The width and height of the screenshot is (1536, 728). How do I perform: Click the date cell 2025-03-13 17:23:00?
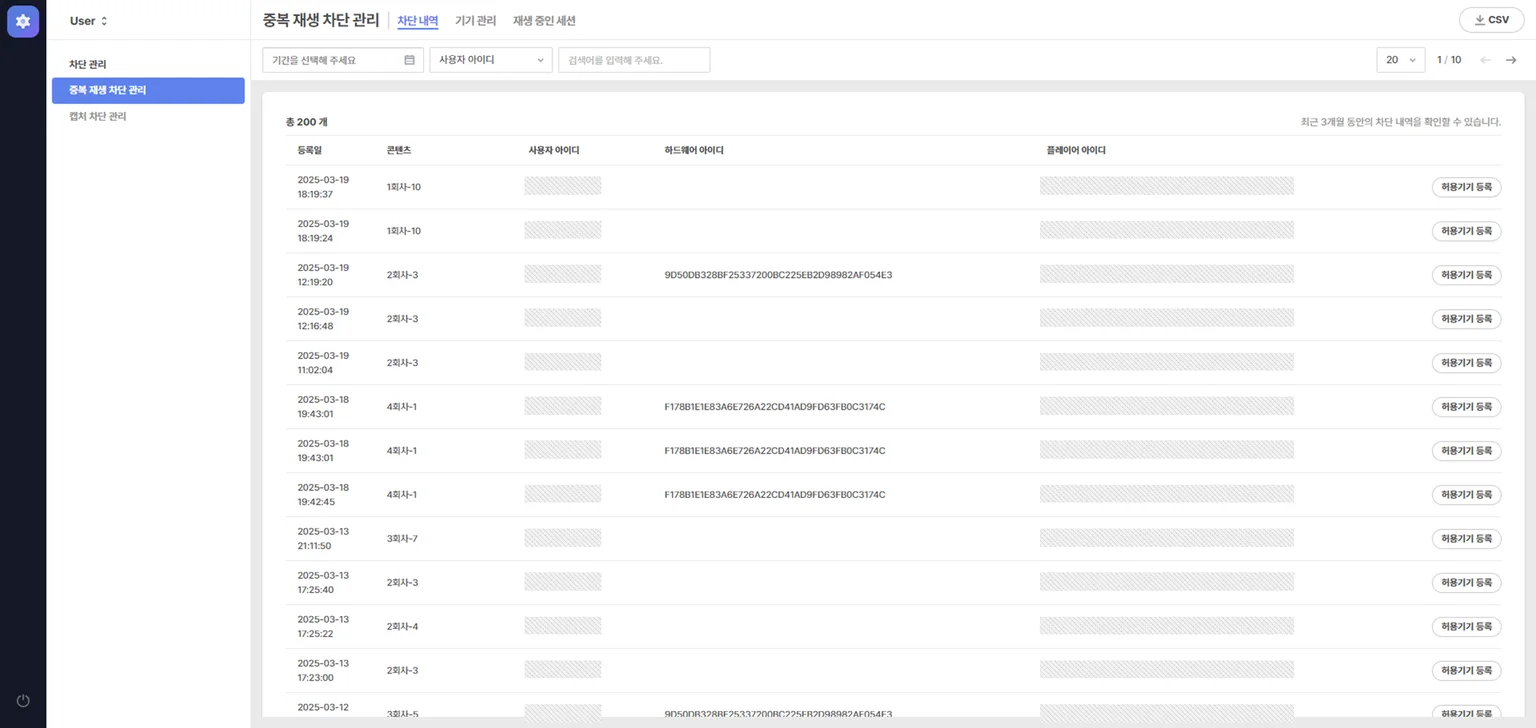[x=323, y=671]
